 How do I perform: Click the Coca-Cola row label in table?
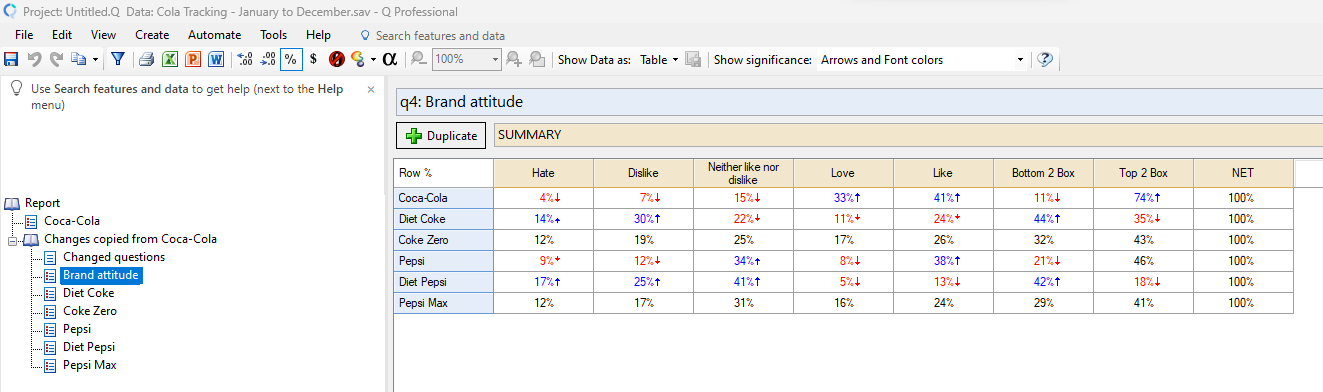click(x=443, y=198)
